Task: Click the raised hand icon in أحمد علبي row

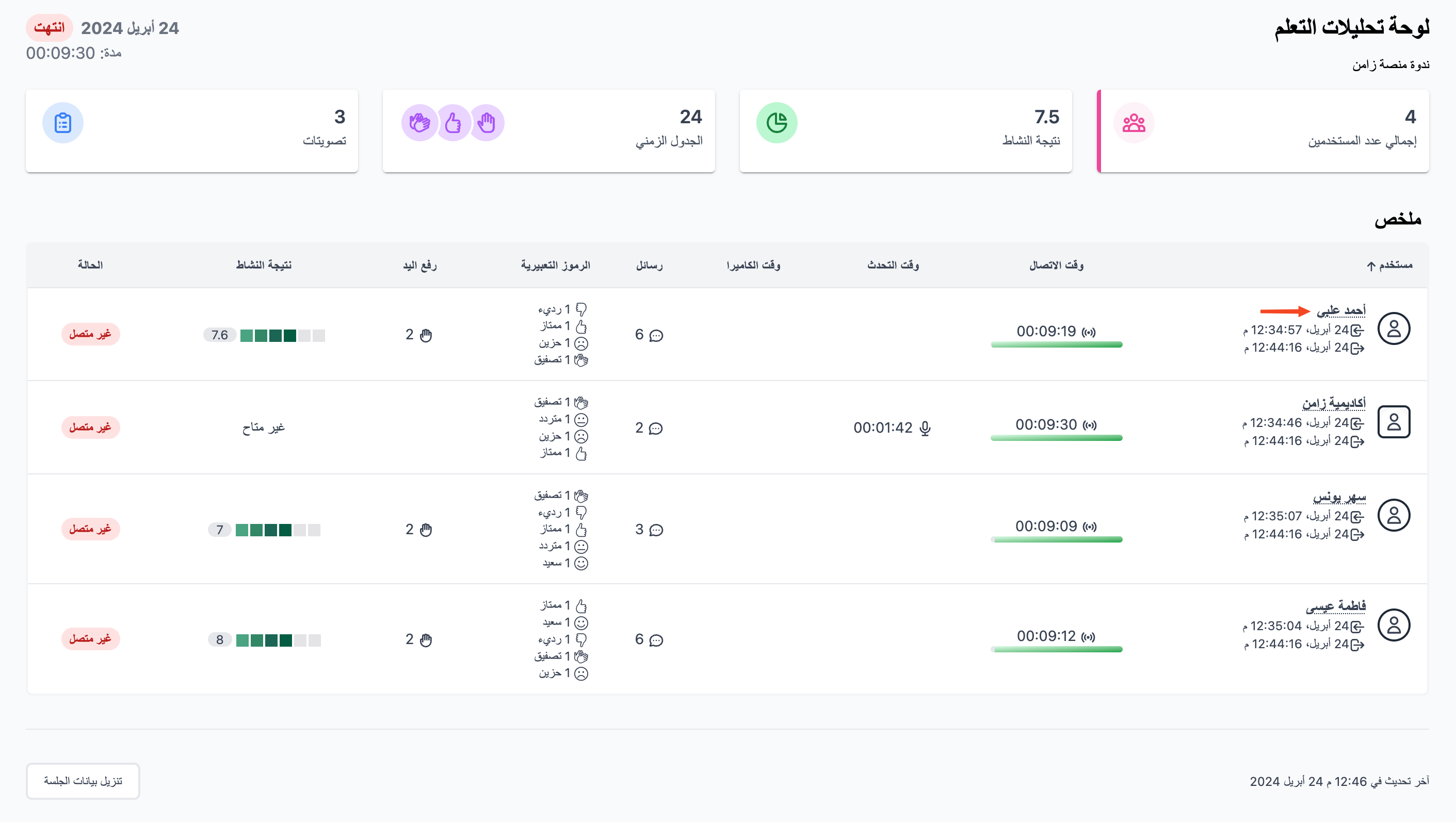Action: pos(426,336)
